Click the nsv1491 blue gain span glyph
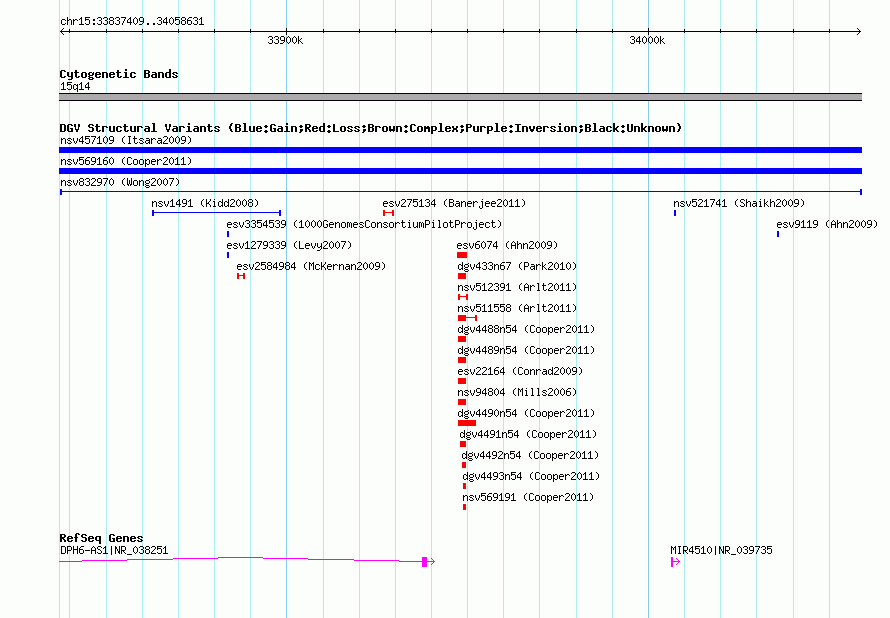The height and width of the screenshot is (618, 890). click(x=217, y=213)
